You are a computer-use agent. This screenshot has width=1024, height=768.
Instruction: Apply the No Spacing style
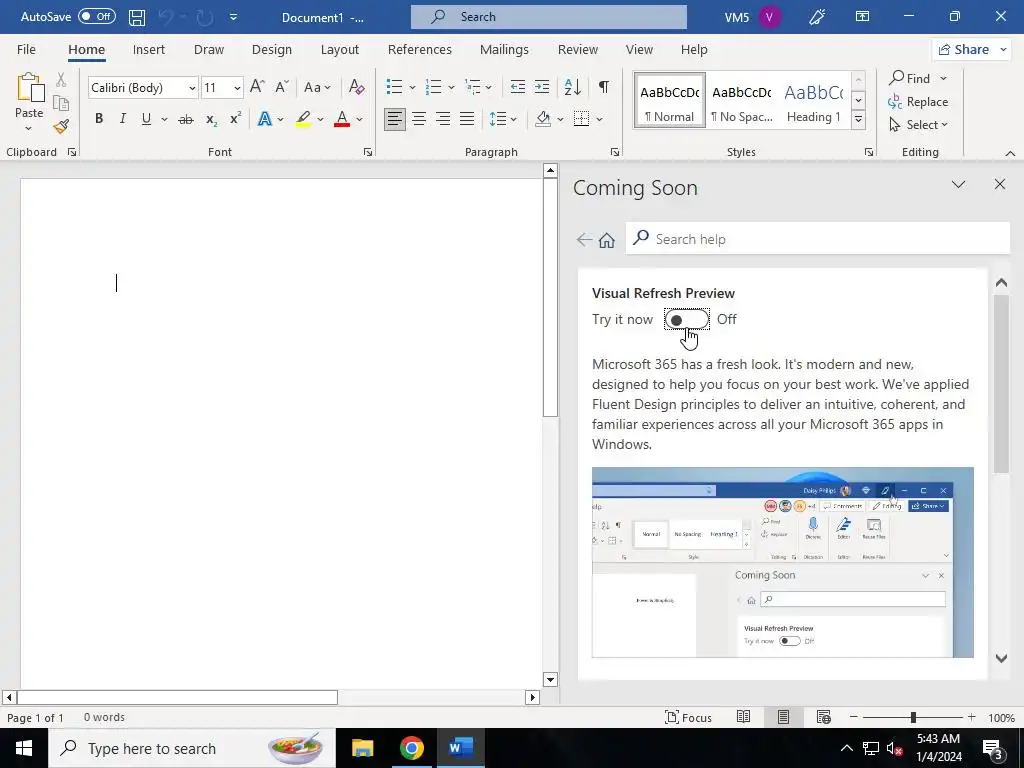[741, 101]
